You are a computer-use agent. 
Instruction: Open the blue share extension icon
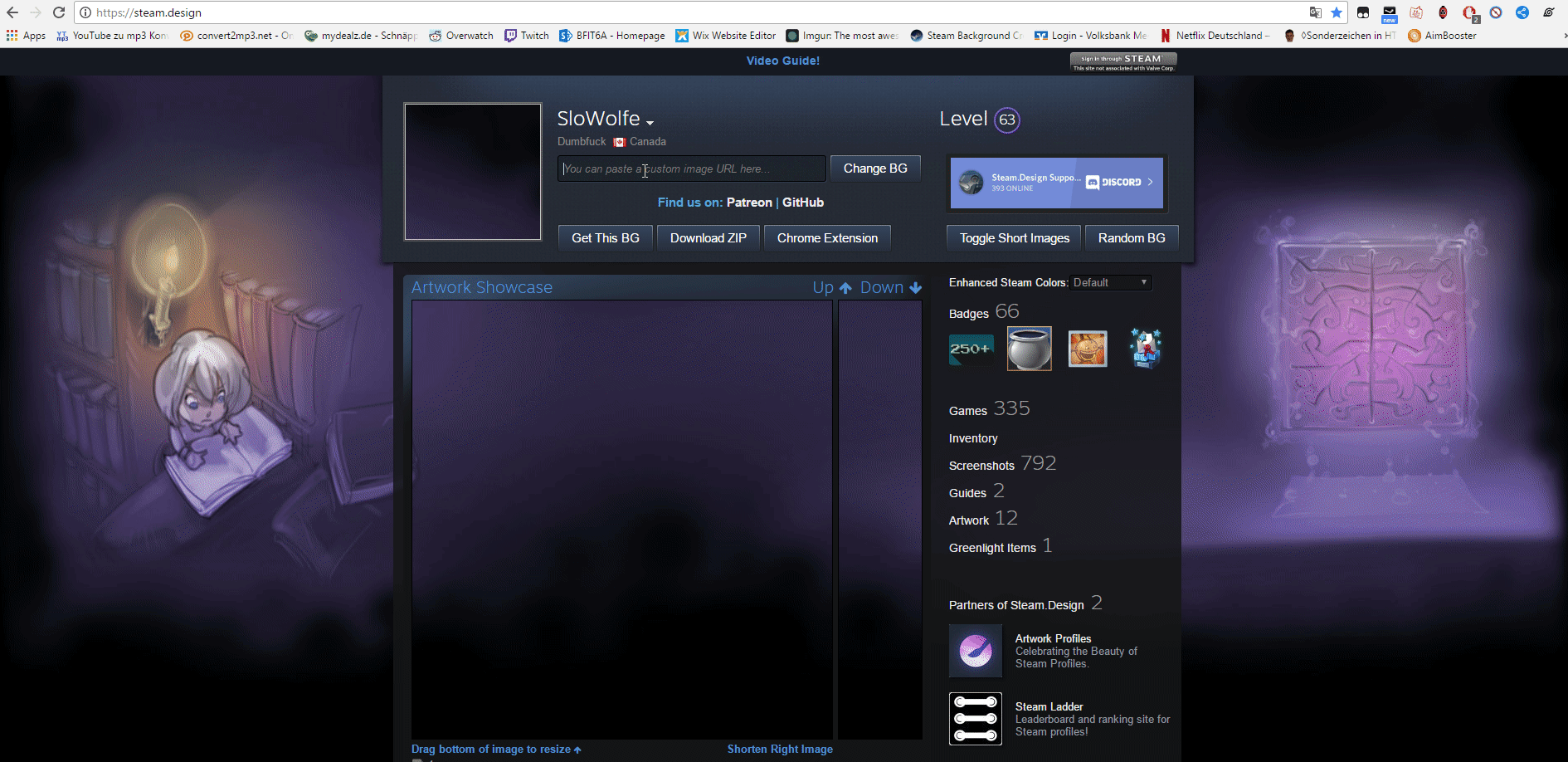1522,12
